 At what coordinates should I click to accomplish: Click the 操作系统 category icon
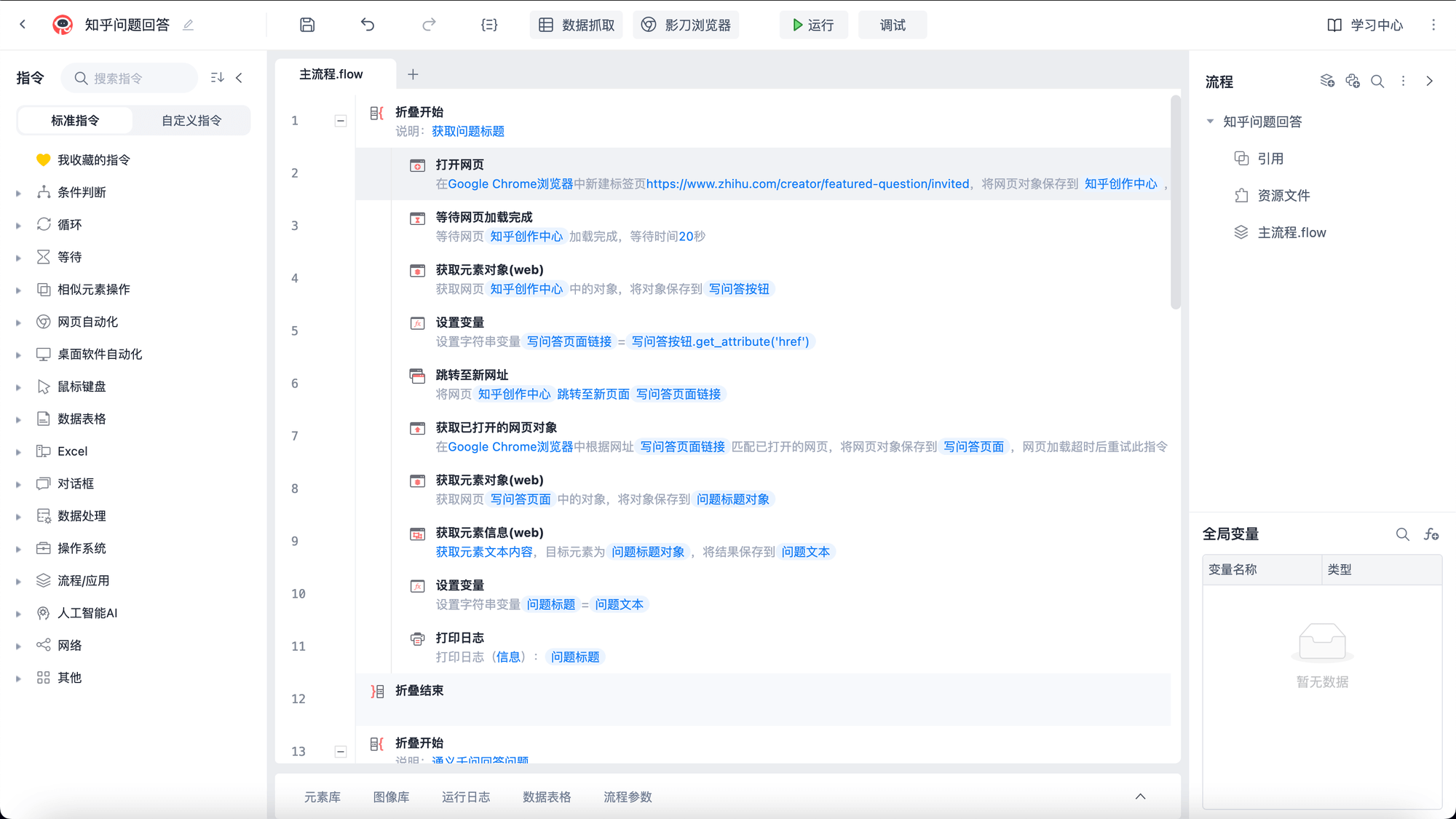point(44,548)
